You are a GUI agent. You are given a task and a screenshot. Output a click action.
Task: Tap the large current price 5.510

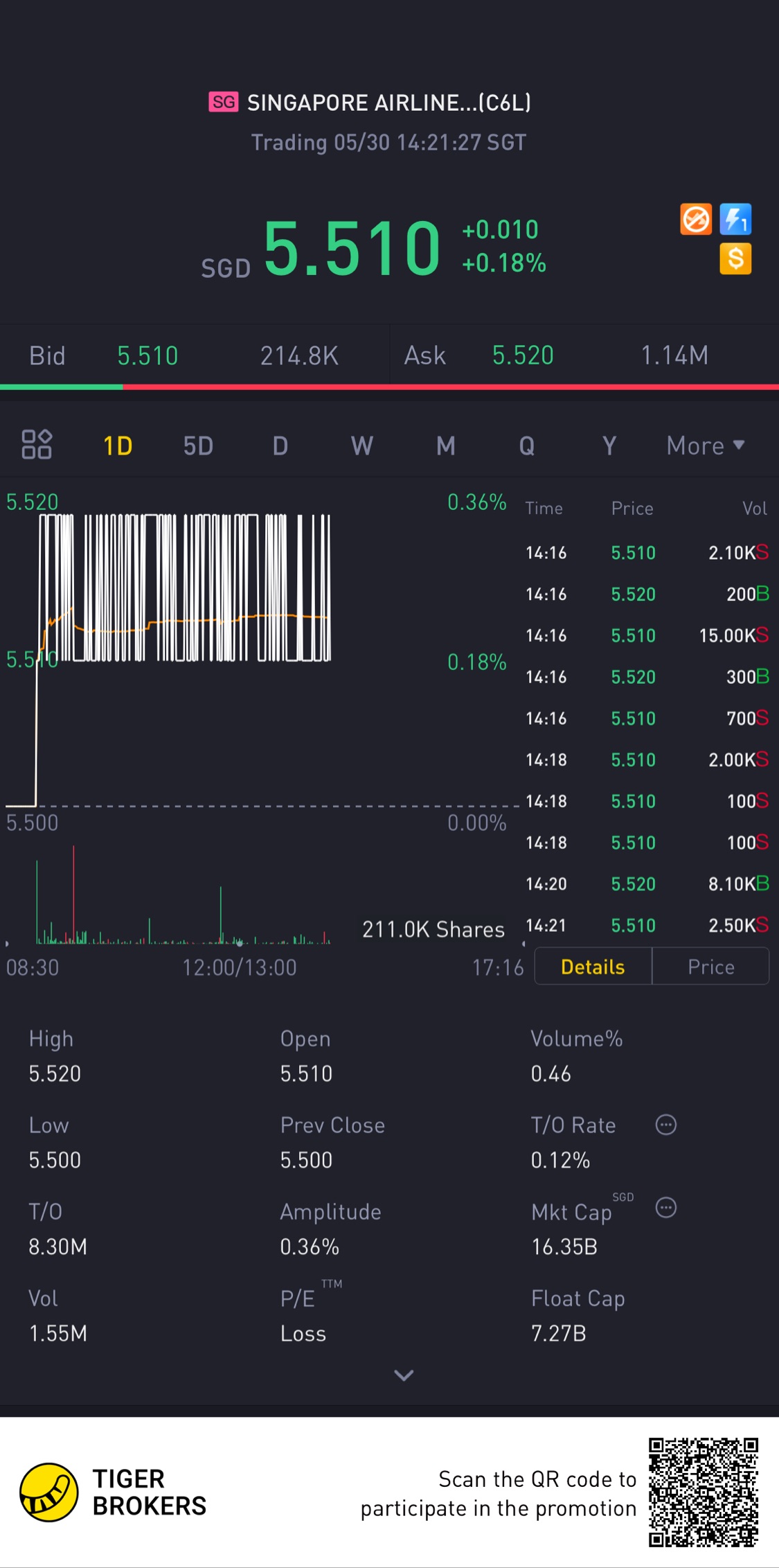tap(352, 247)
